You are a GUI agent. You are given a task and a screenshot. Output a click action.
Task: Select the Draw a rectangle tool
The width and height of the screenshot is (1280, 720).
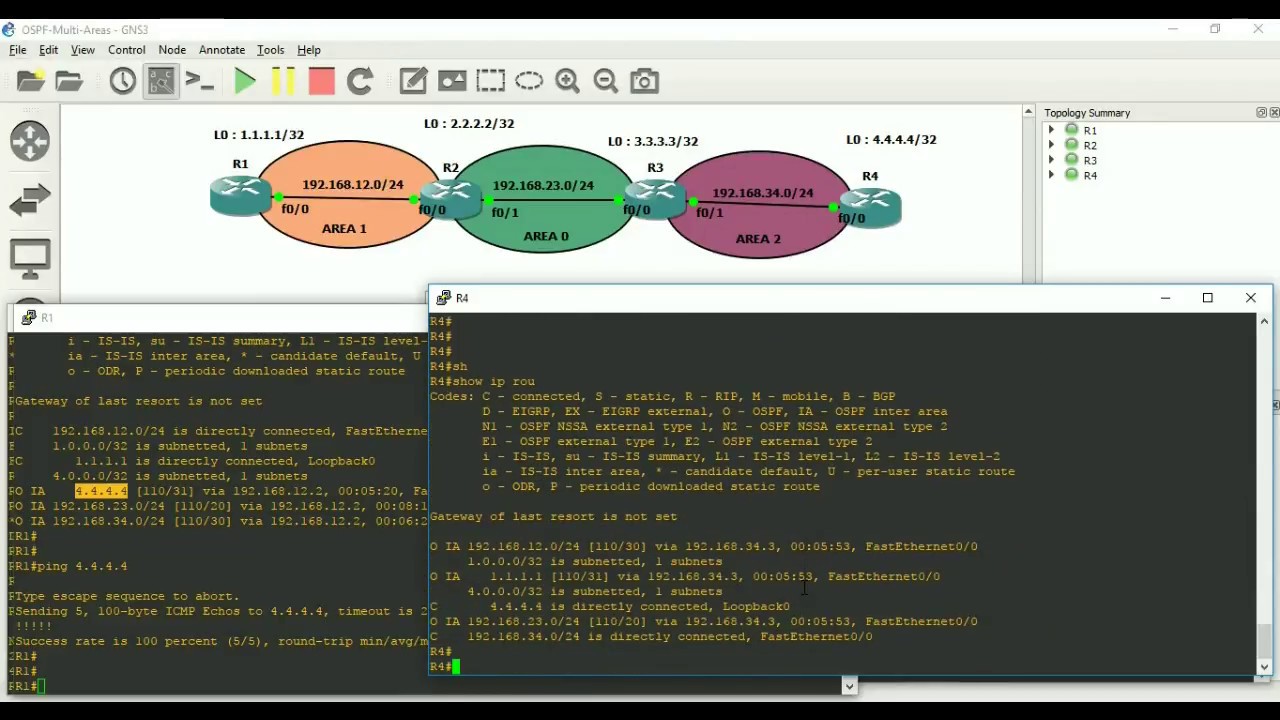tap(490, 81)
